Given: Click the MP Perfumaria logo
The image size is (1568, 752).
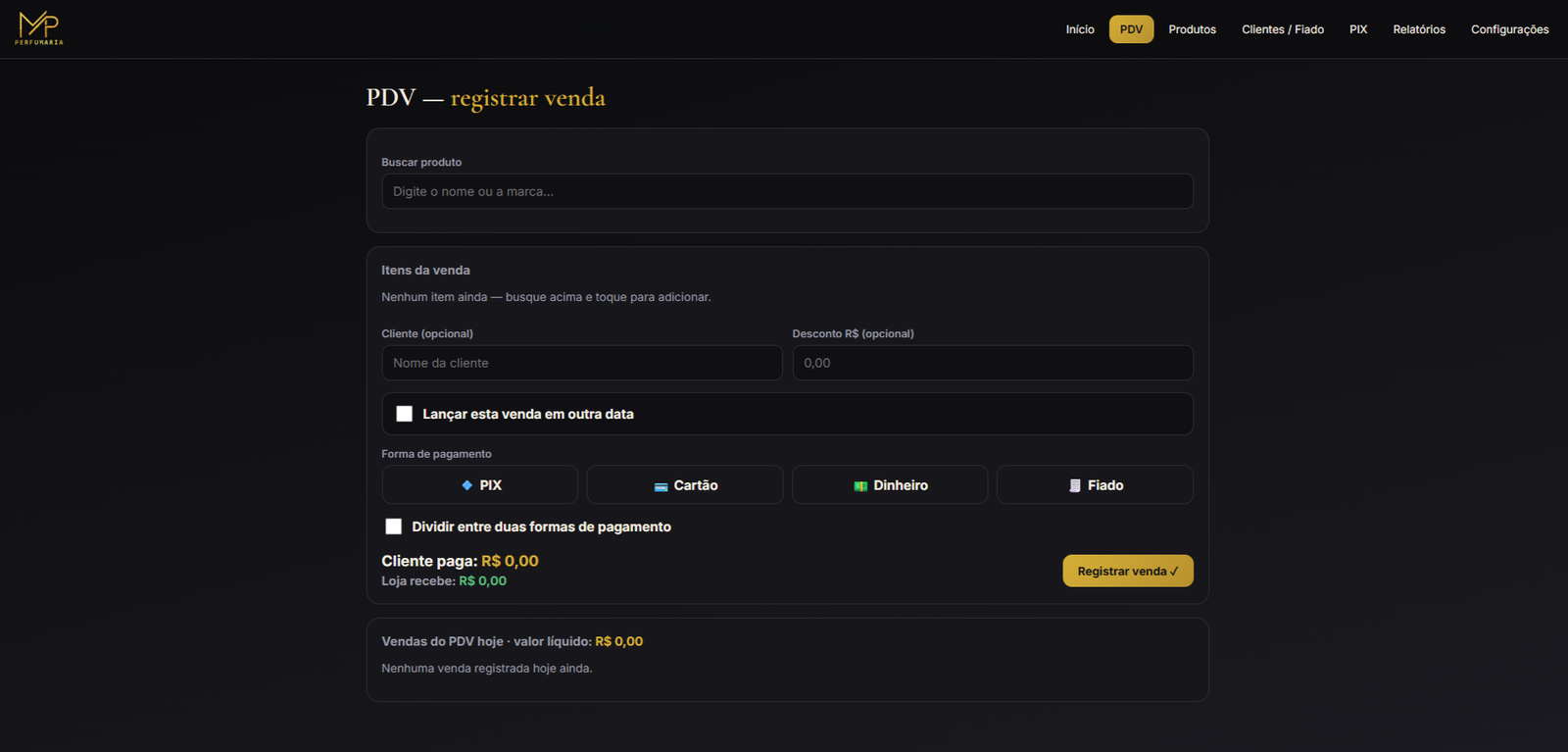Looking at the screenshot, I should (x=39, y=28).
